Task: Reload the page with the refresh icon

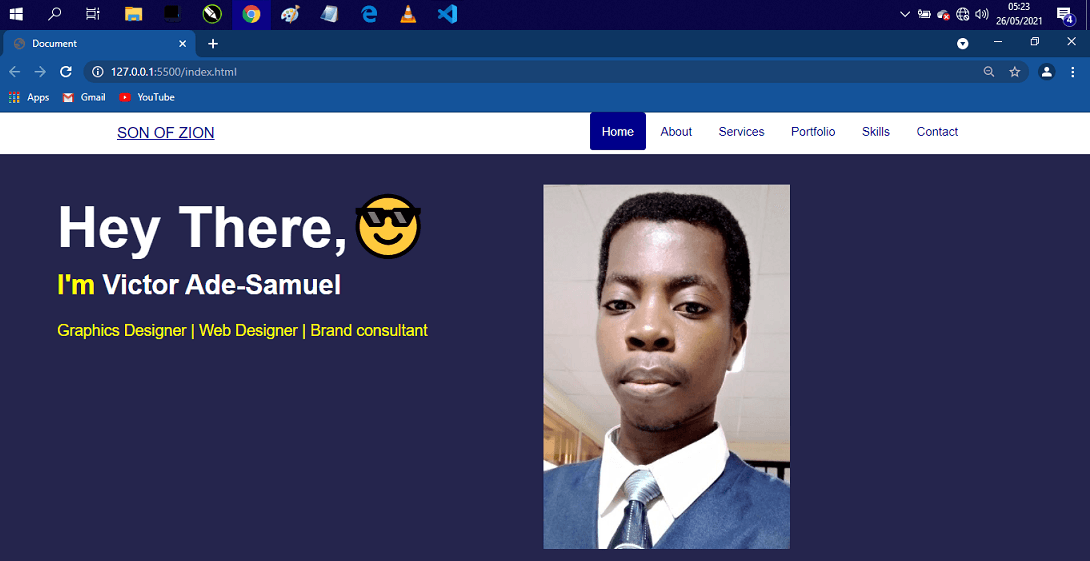Action: [x=66, y=72]
